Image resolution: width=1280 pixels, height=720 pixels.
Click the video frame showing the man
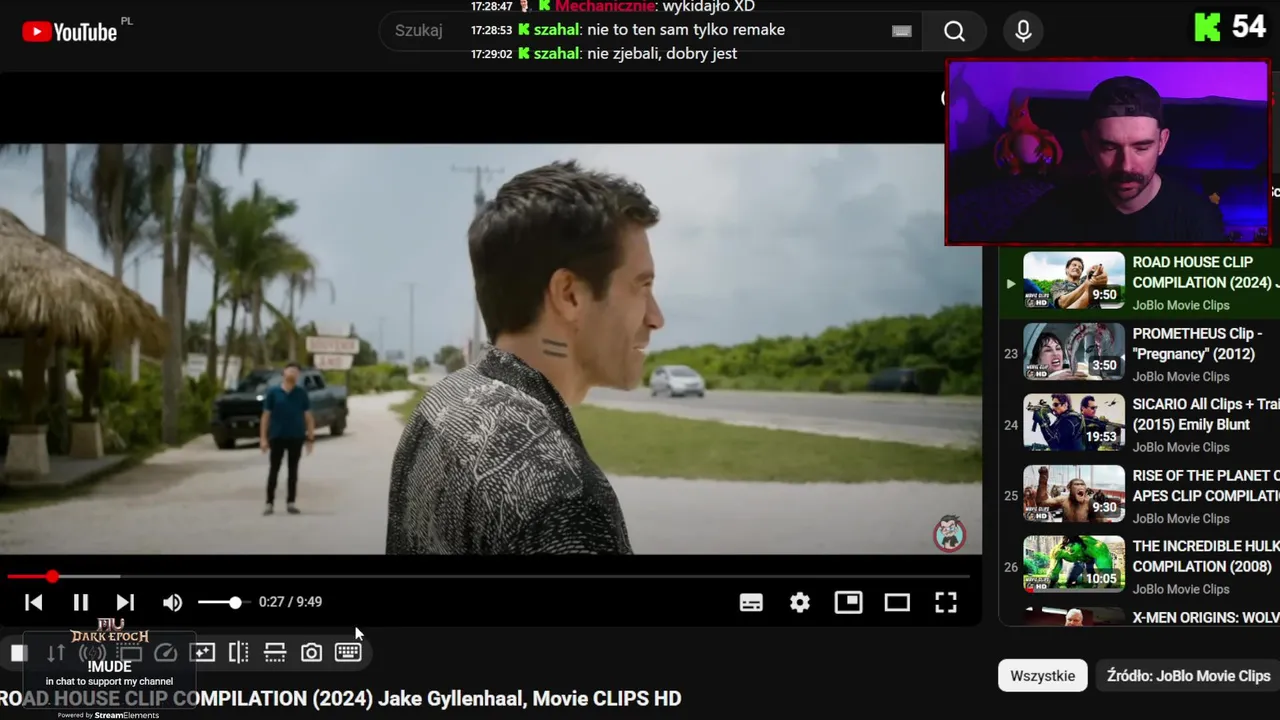(490, 349)
